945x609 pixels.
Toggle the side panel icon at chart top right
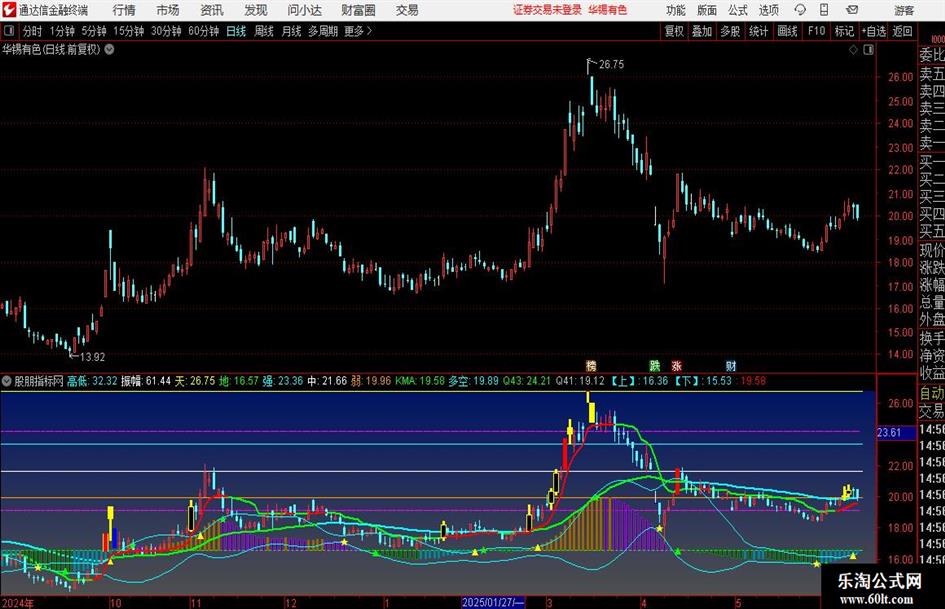click(x=868, y=50)
